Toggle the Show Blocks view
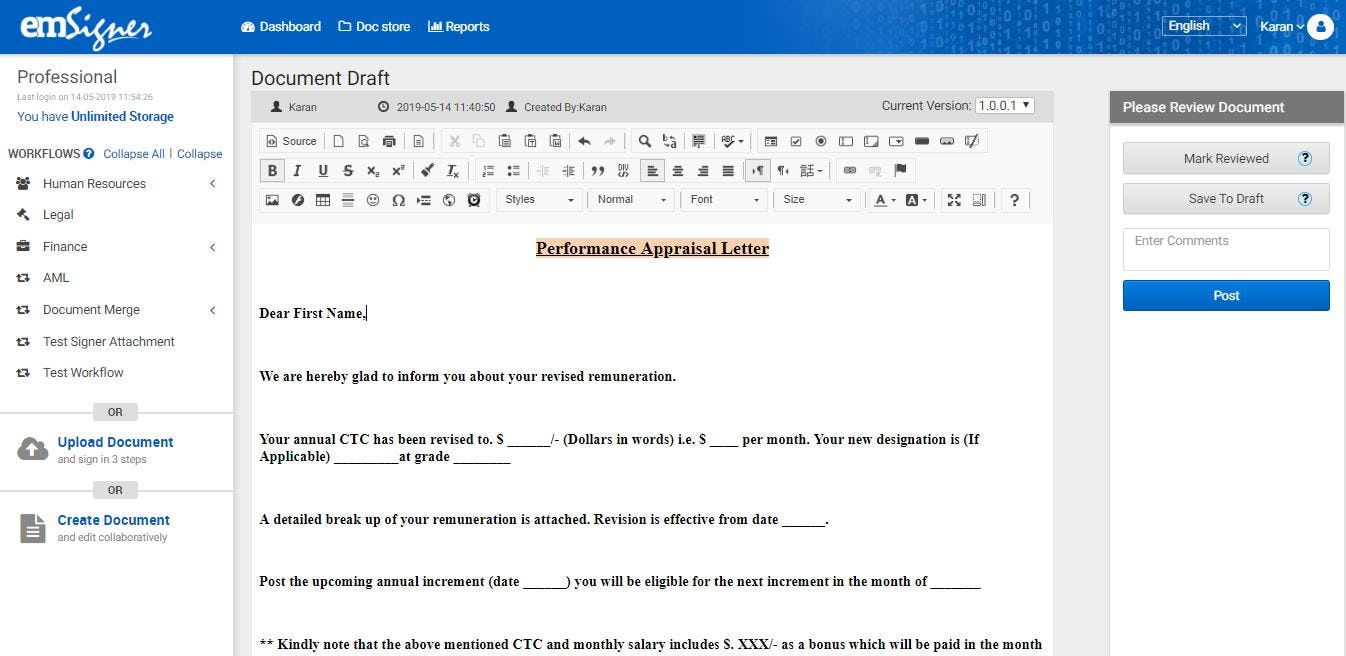 click(x=979, y=200)
